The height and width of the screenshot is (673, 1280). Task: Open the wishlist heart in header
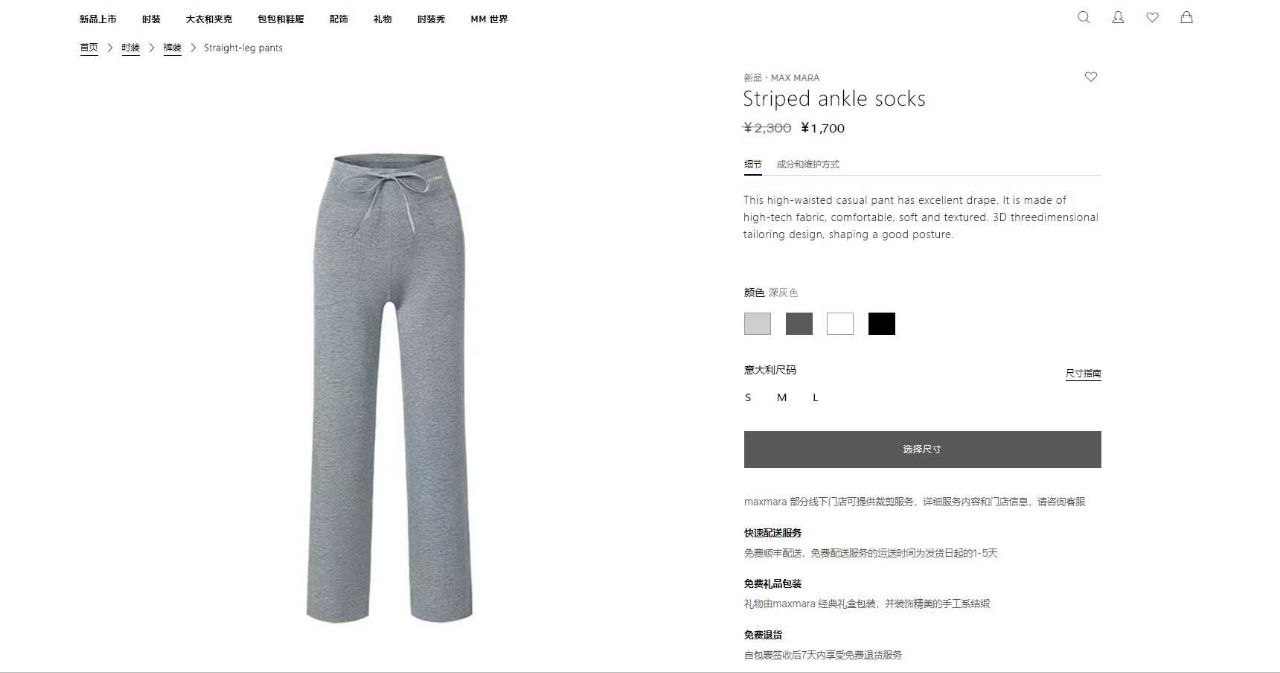[1152, 17]
